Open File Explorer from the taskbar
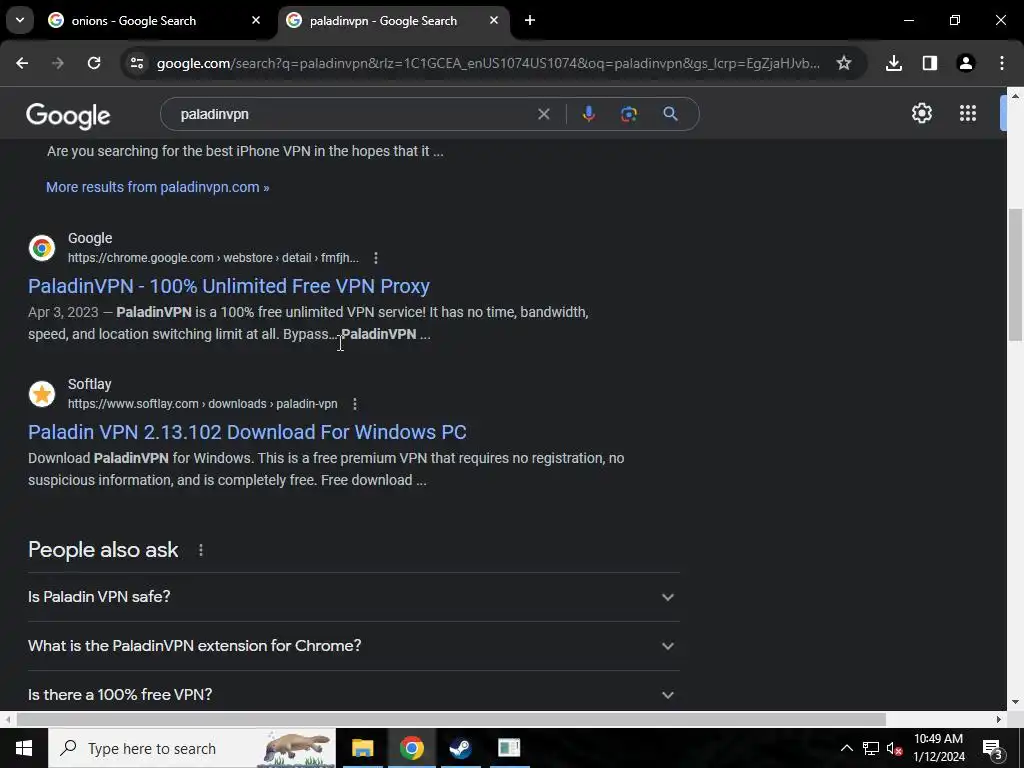 362,748
